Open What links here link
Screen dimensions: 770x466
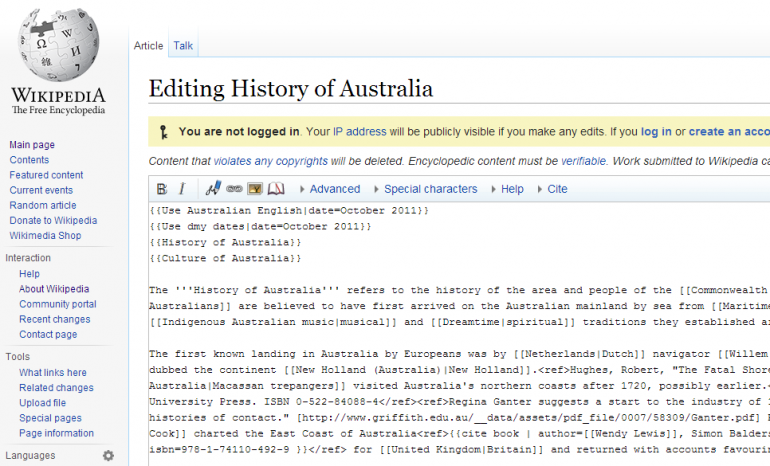pyautogui.click(x=53, y=373)
